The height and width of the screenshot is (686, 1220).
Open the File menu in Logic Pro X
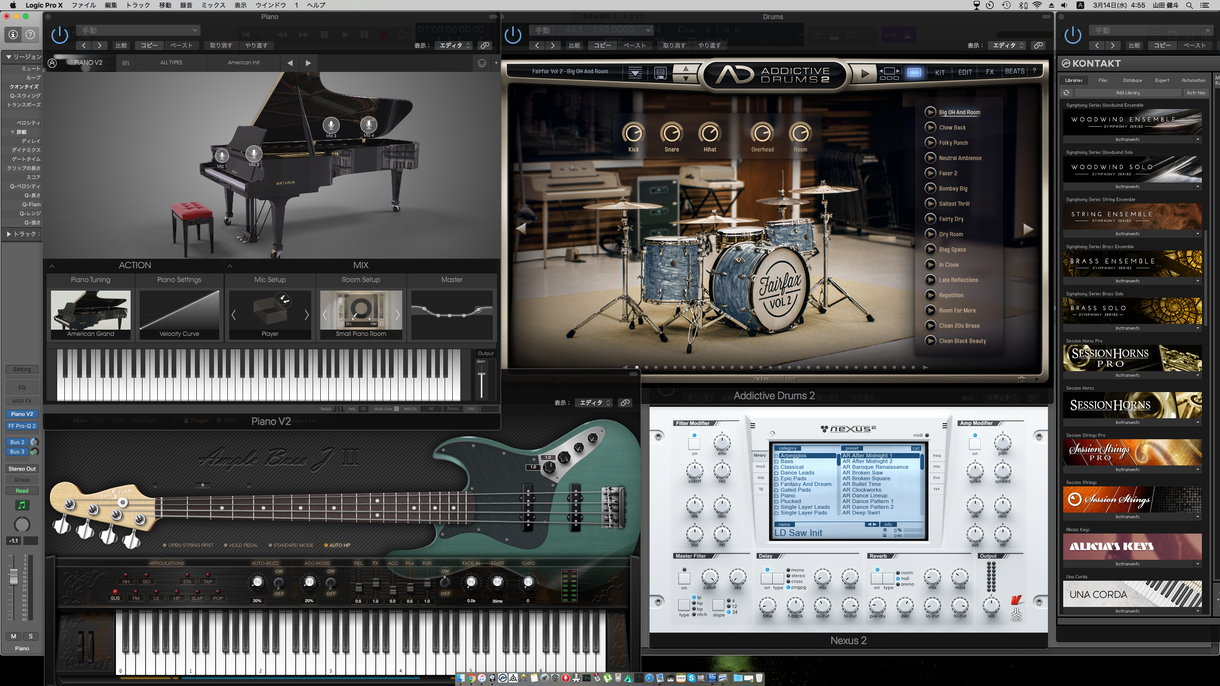[x=83, y=5]
